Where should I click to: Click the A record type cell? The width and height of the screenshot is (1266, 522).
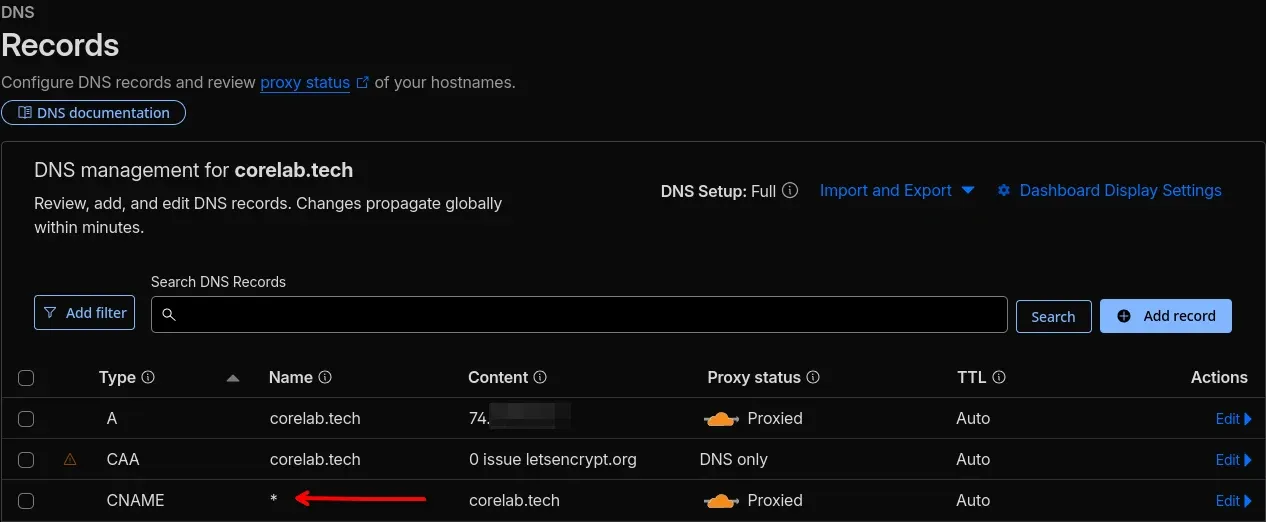(112, 419)
